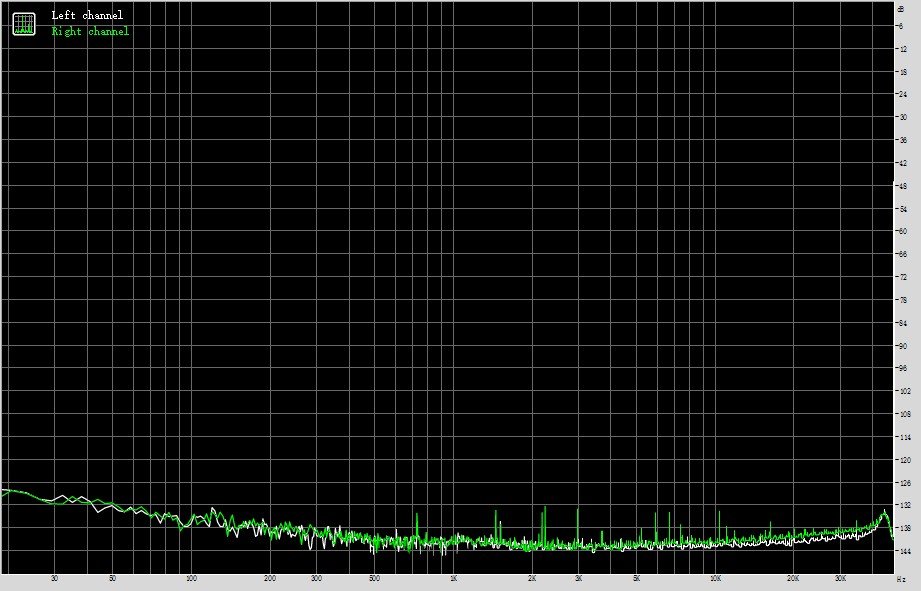This screenshot has height=591, width=921.
Task: Click the 300 Hz frequency axis label
Action: coord(317,579)
